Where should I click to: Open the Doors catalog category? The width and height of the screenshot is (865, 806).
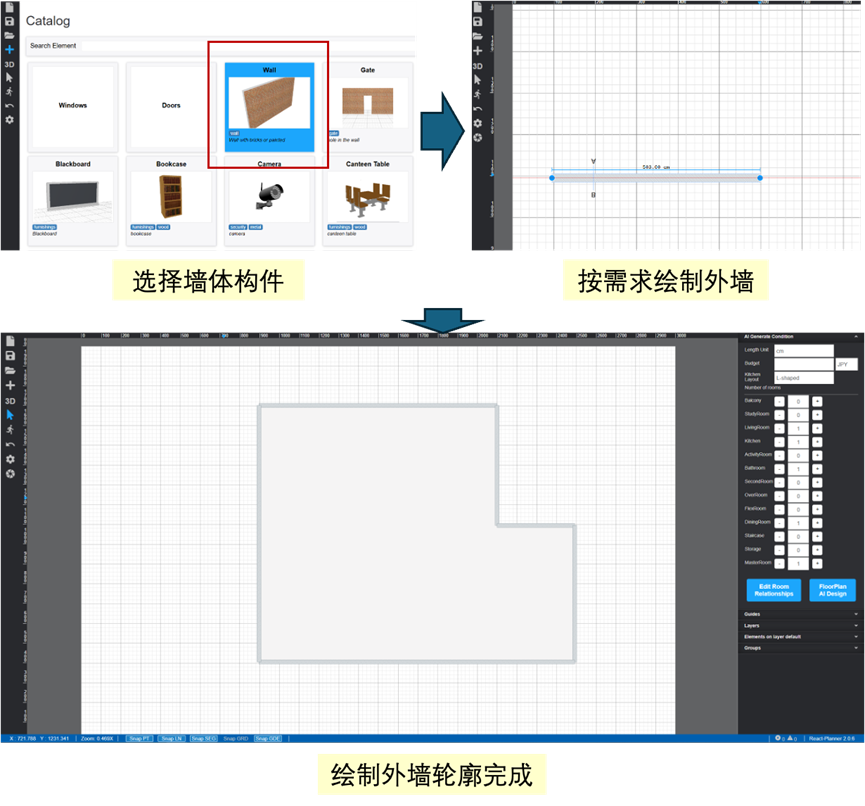click(x=171, y=105)
